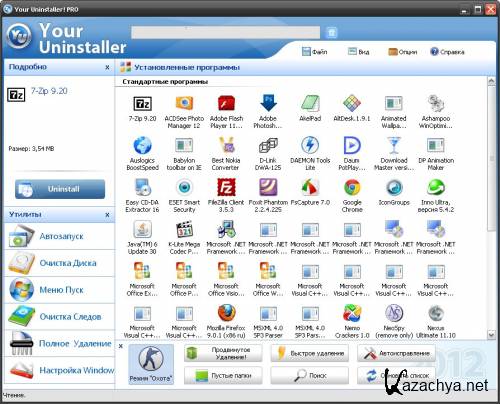Select Download Master icon

tap(394, 145)
